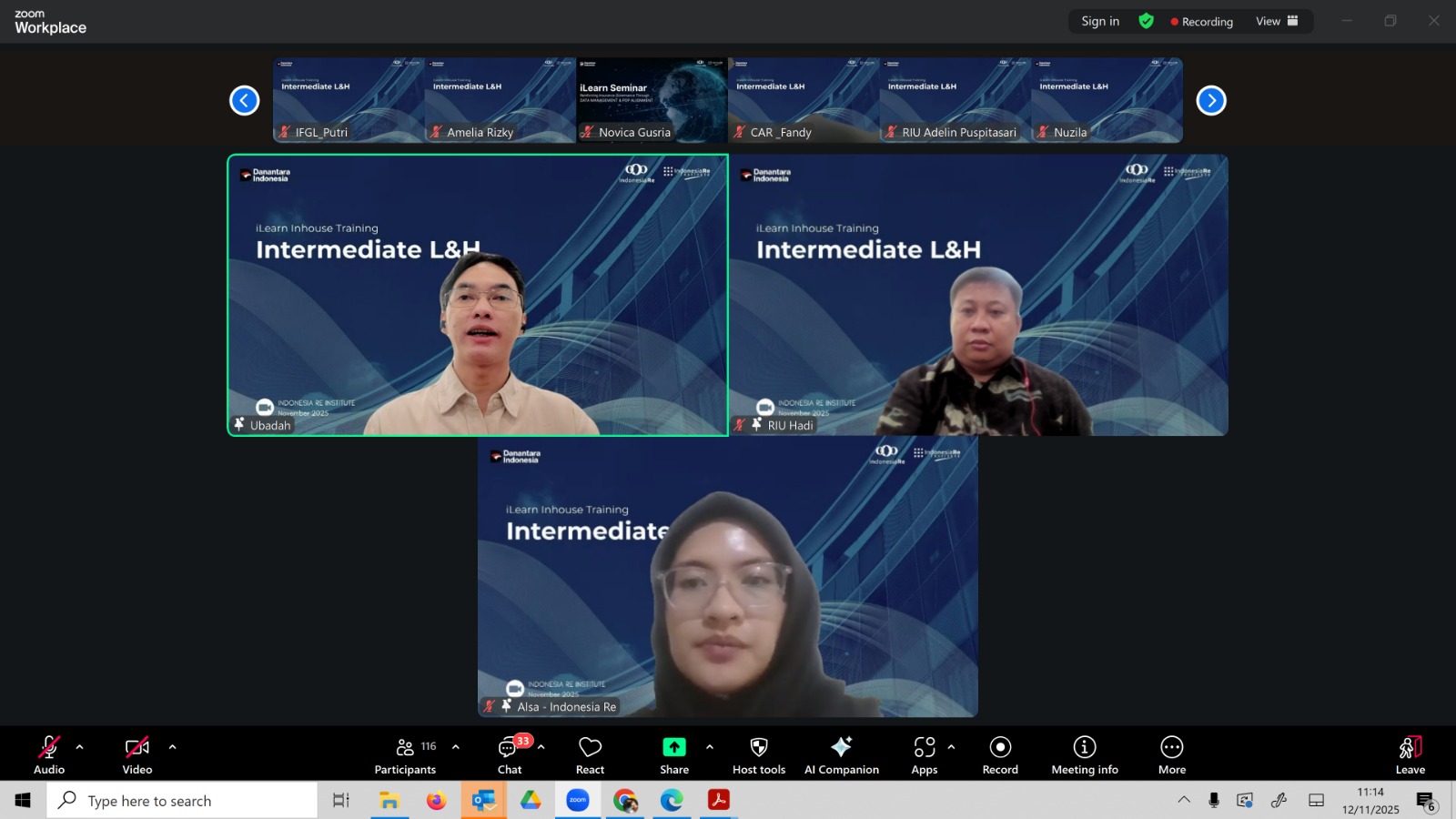Open the View layout menu
The width and height of the screenshot is (1456, 819).
pyautogui.click(x=1277, y=21)
